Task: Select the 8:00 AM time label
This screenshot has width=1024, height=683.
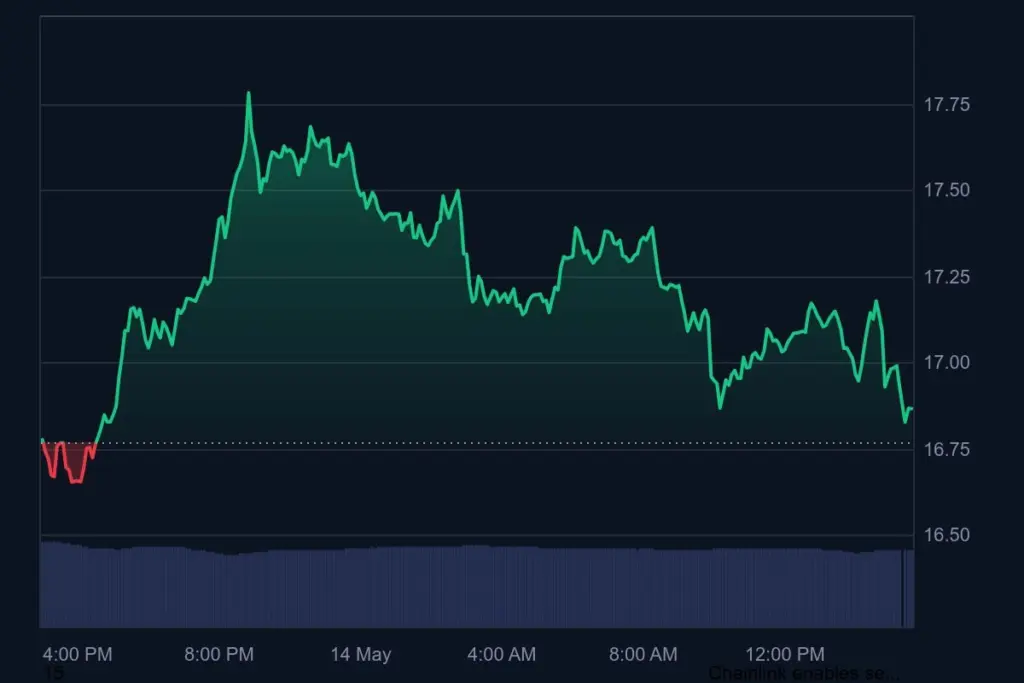Action: (643, 655)
